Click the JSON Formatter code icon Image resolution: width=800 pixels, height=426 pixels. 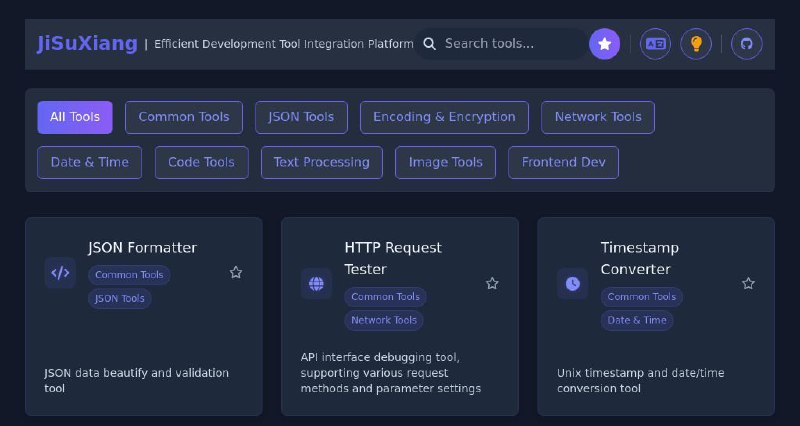(60, 273)
